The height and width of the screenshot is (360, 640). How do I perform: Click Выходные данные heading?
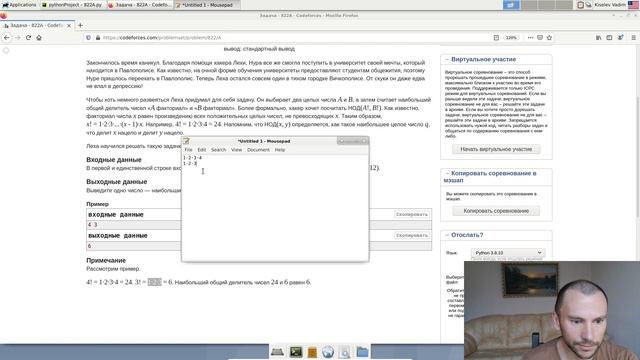(117, 182)
